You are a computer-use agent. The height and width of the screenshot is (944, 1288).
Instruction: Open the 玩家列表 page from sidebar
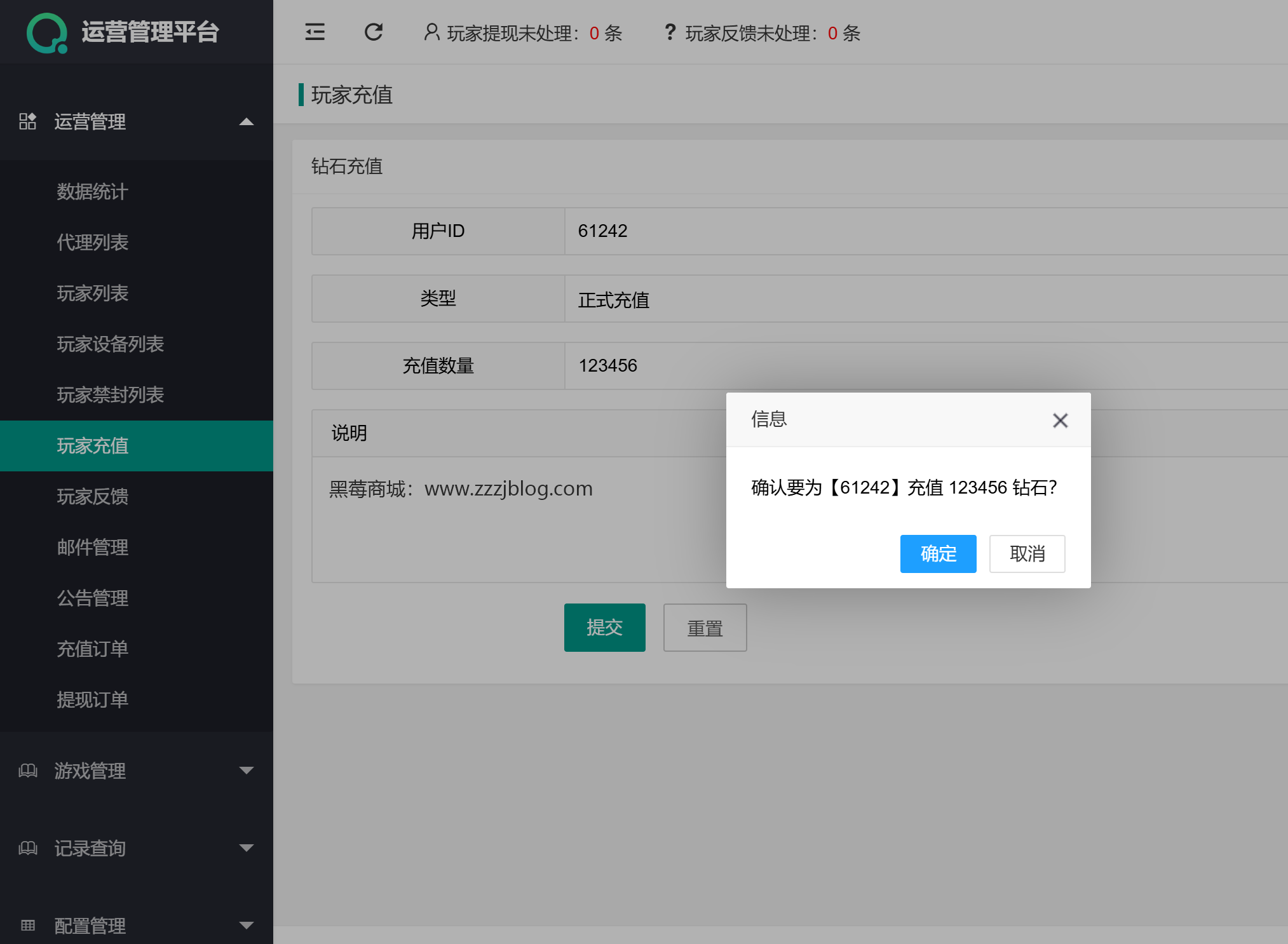point(93,293)
